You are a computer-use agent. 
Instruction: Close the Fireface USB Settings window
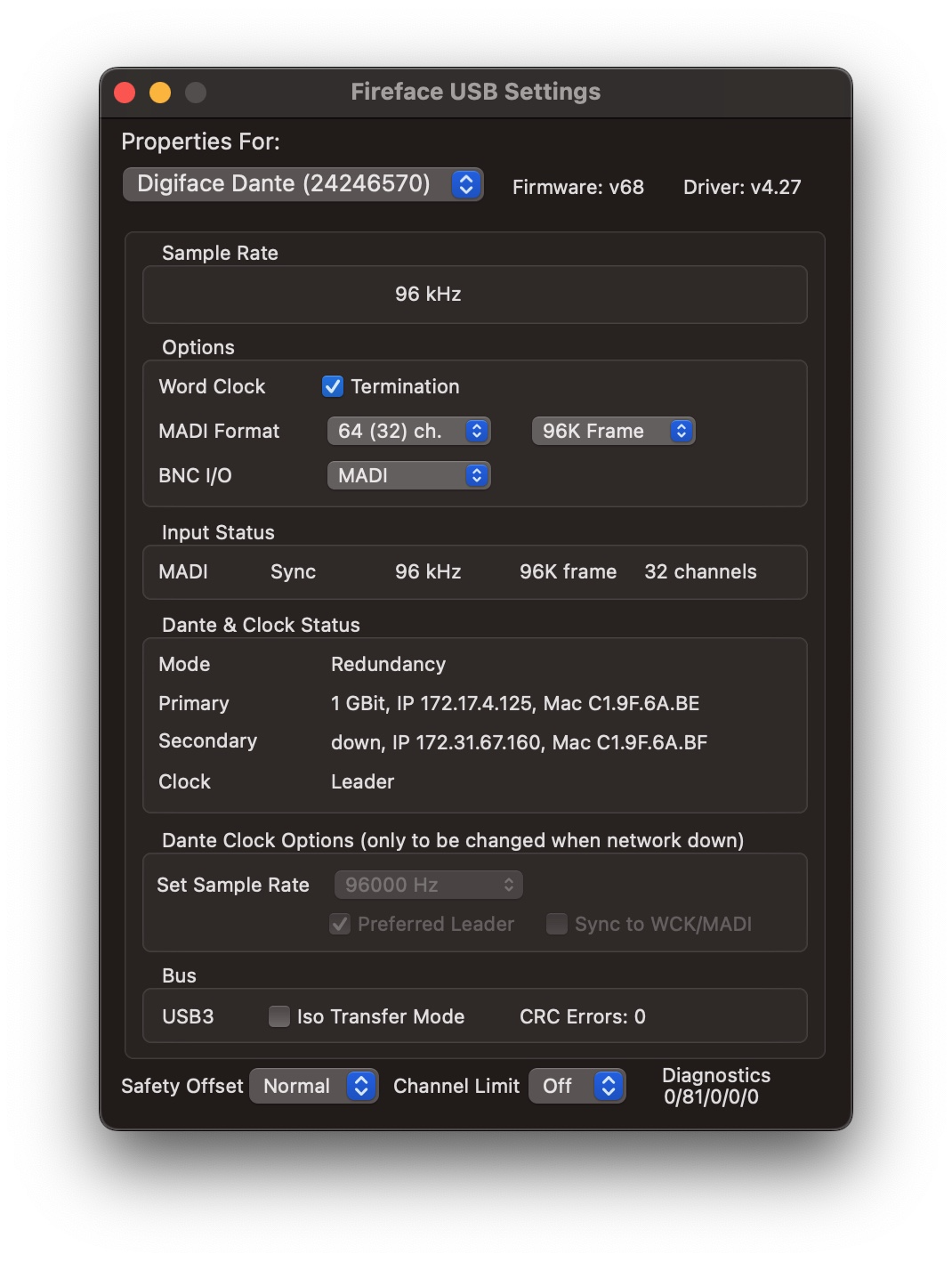pos(125,93)
